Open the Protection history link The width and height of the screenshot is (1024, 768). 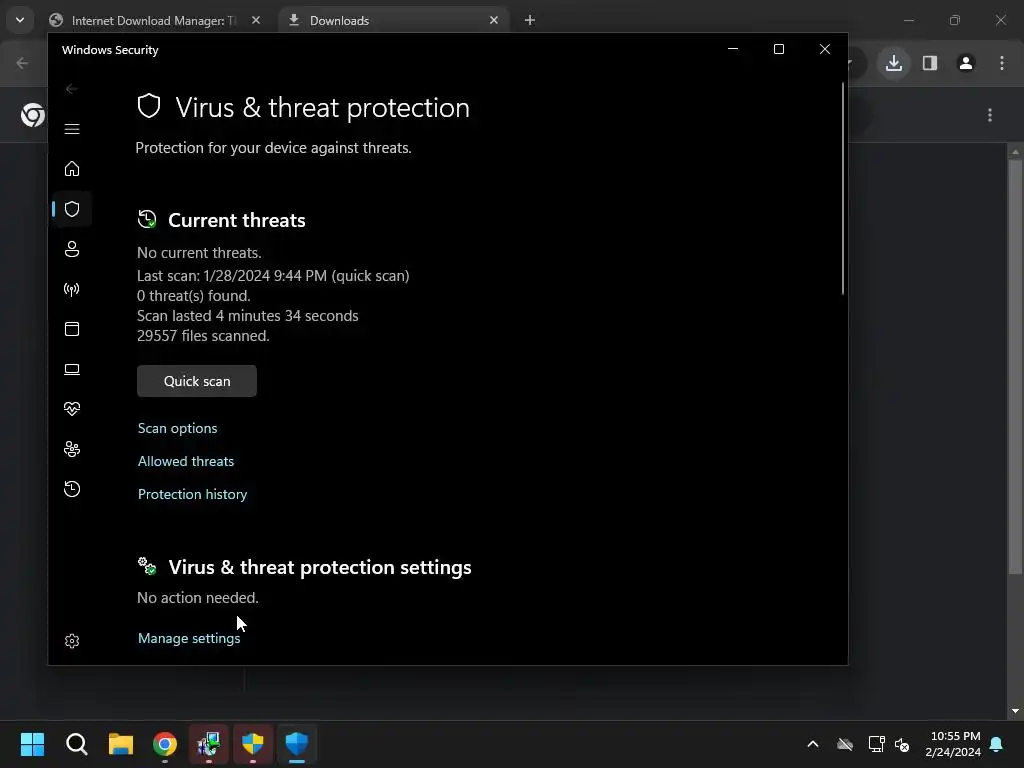tap(193, 494)
